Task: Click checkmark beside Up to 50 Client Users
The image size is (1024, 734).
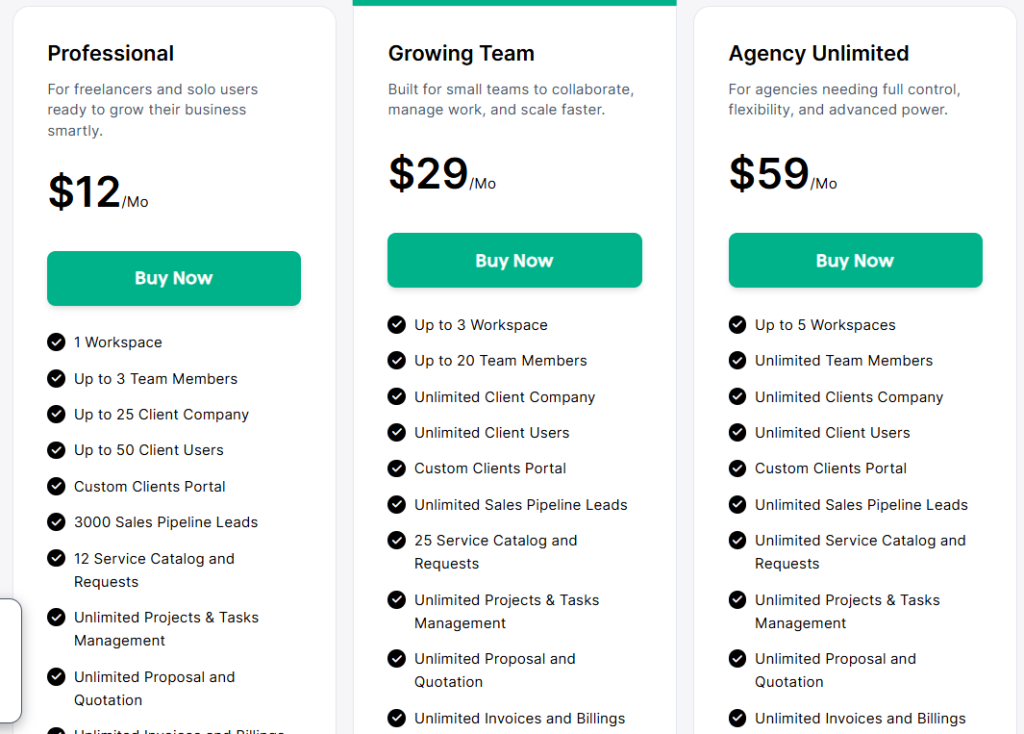Action: click(x=56, y=450)
